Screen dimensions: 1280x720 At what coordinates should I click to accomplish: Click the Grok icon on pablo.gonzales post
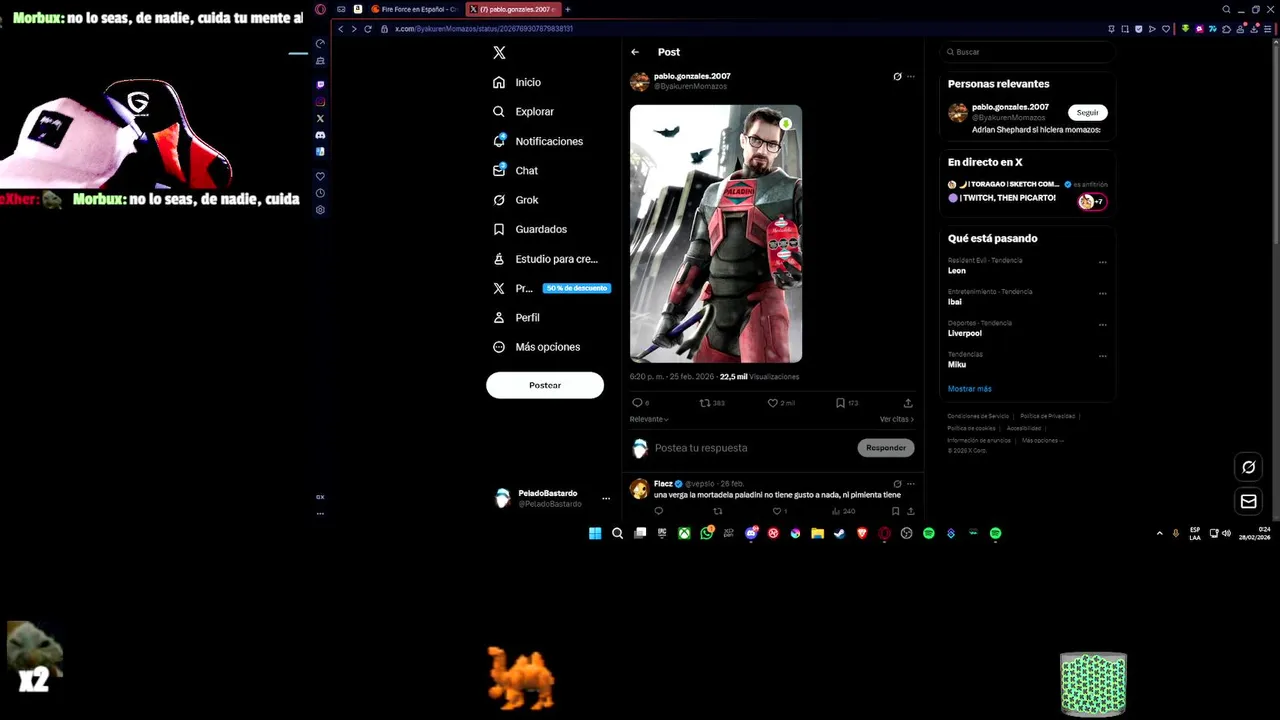pyautogui.click(x=897, y=76)
